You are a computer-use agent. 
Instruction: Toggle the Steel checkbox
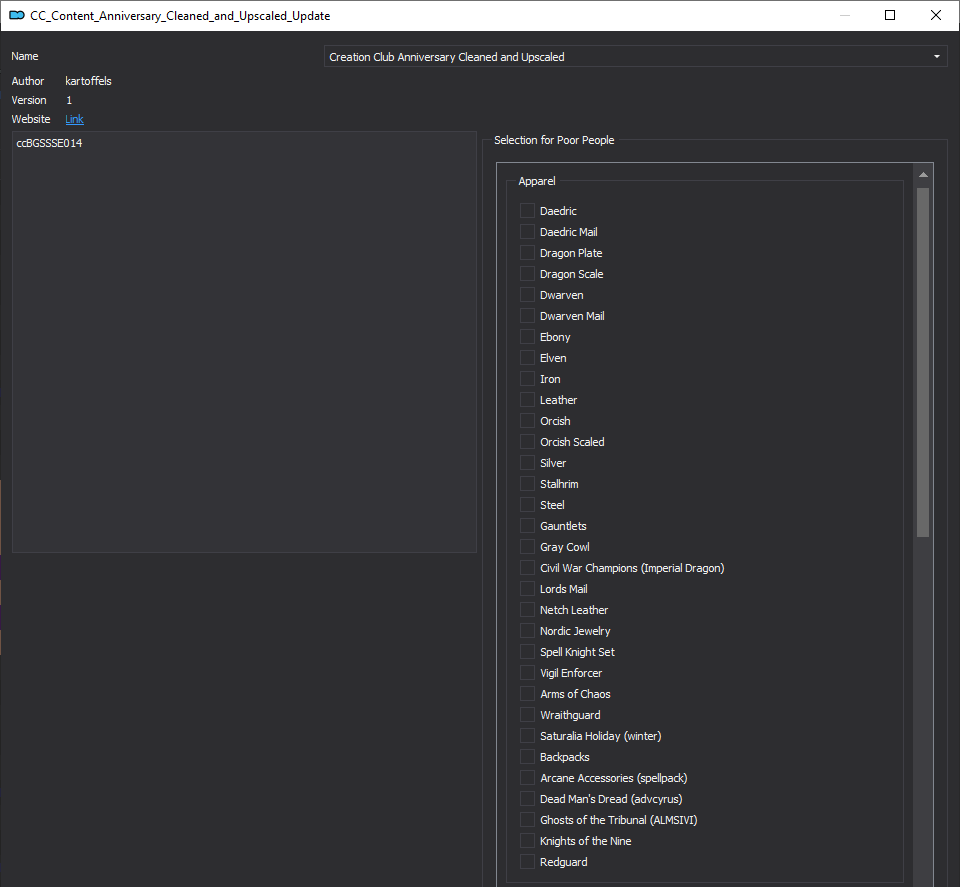click(x=527, y=505)
